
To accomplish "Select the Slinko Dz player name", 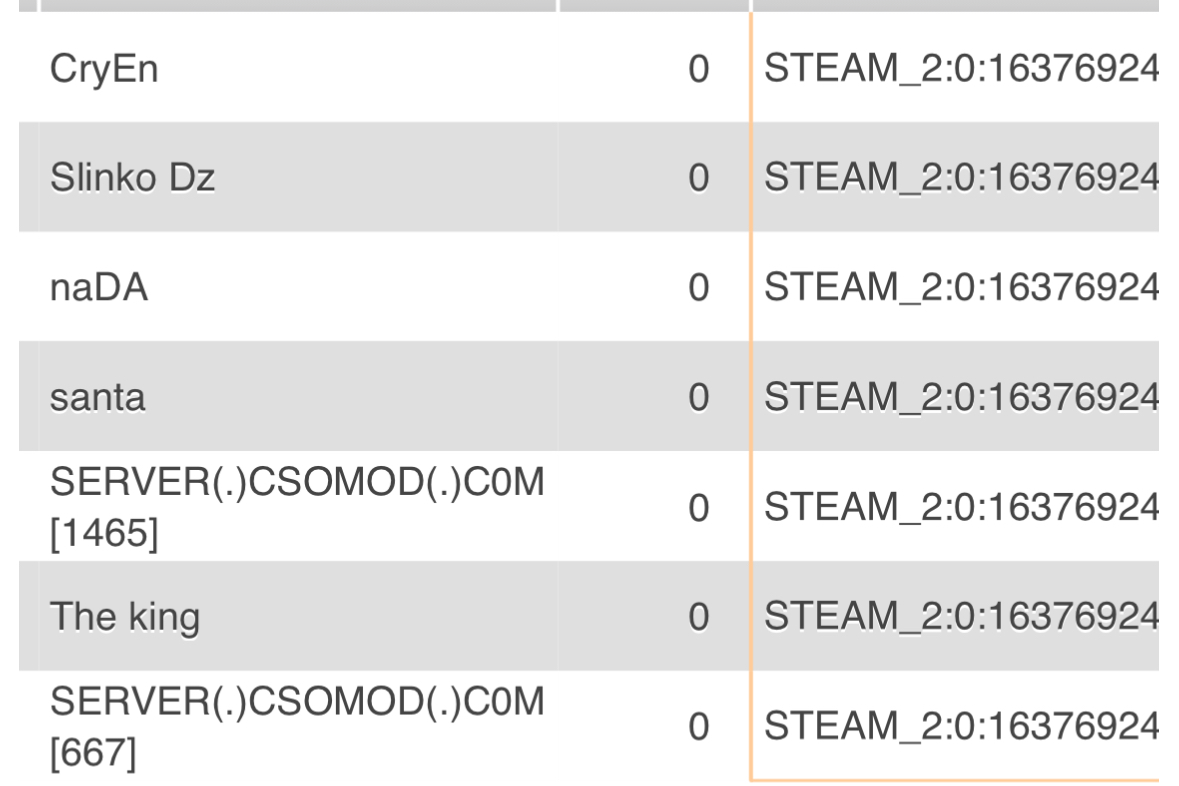I will [x=133, y=179].
